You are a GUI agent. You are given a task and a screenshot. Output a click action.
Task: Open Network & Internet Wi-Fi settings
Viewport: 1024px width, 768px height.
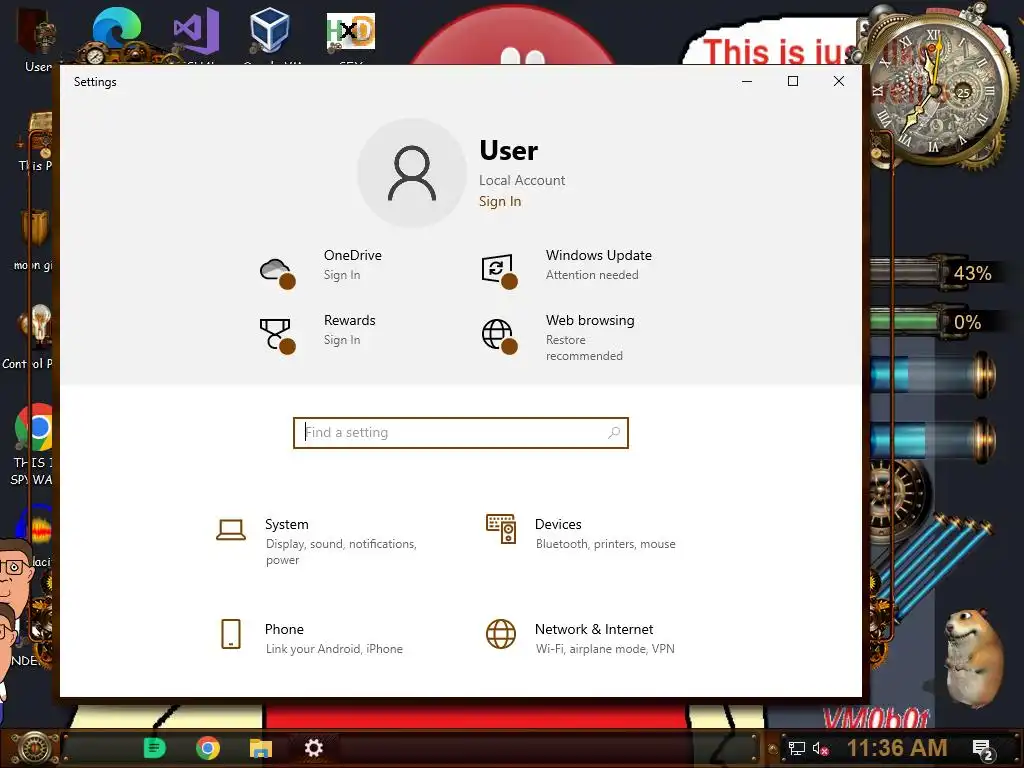click(605, 648)
